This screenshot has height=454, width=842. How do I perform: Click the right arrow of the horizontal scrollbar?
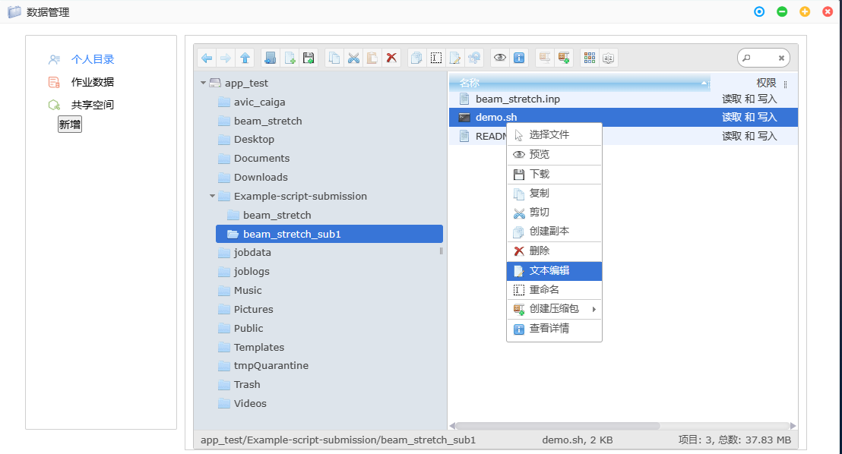point(793,426)
